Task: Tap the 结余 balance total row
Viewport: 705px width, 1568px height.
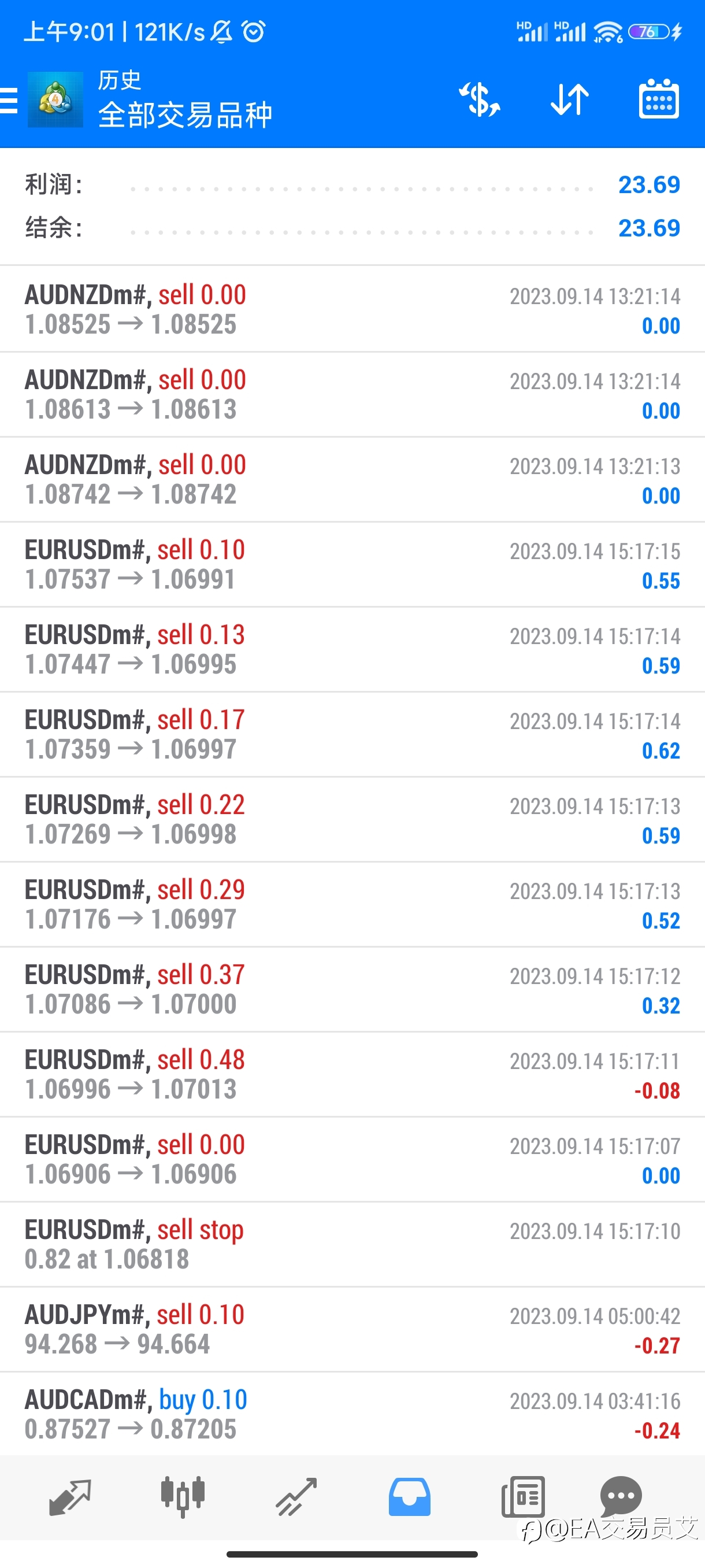Action: coord(352,228)
